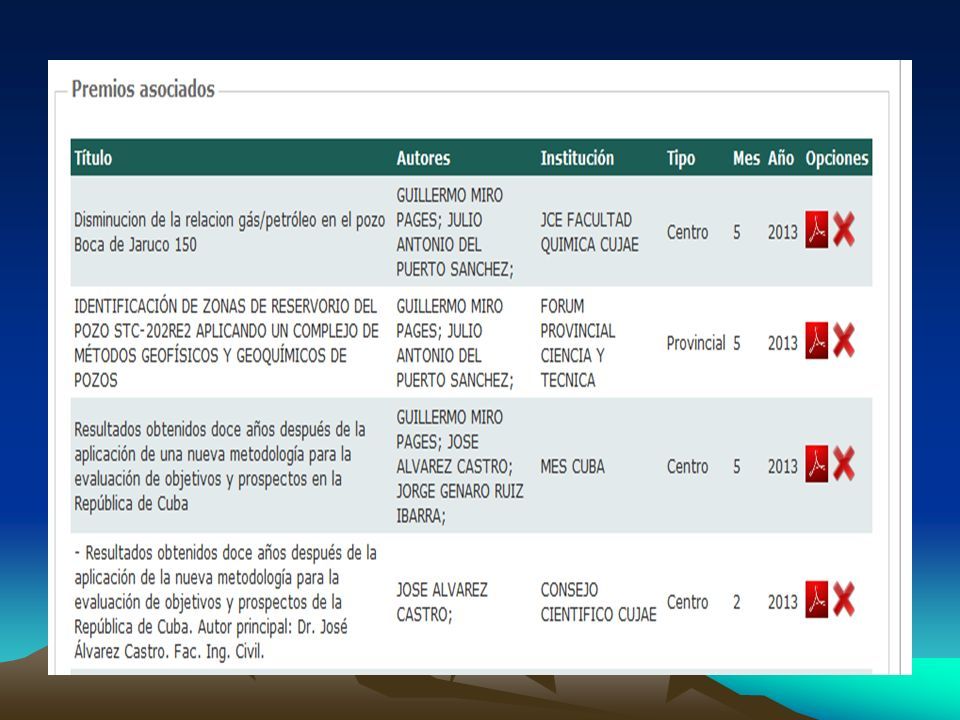Select month '5' in FORUM PROVINCIAL row
The width and height of the screenshot is (960, 720).
[737, 343]
